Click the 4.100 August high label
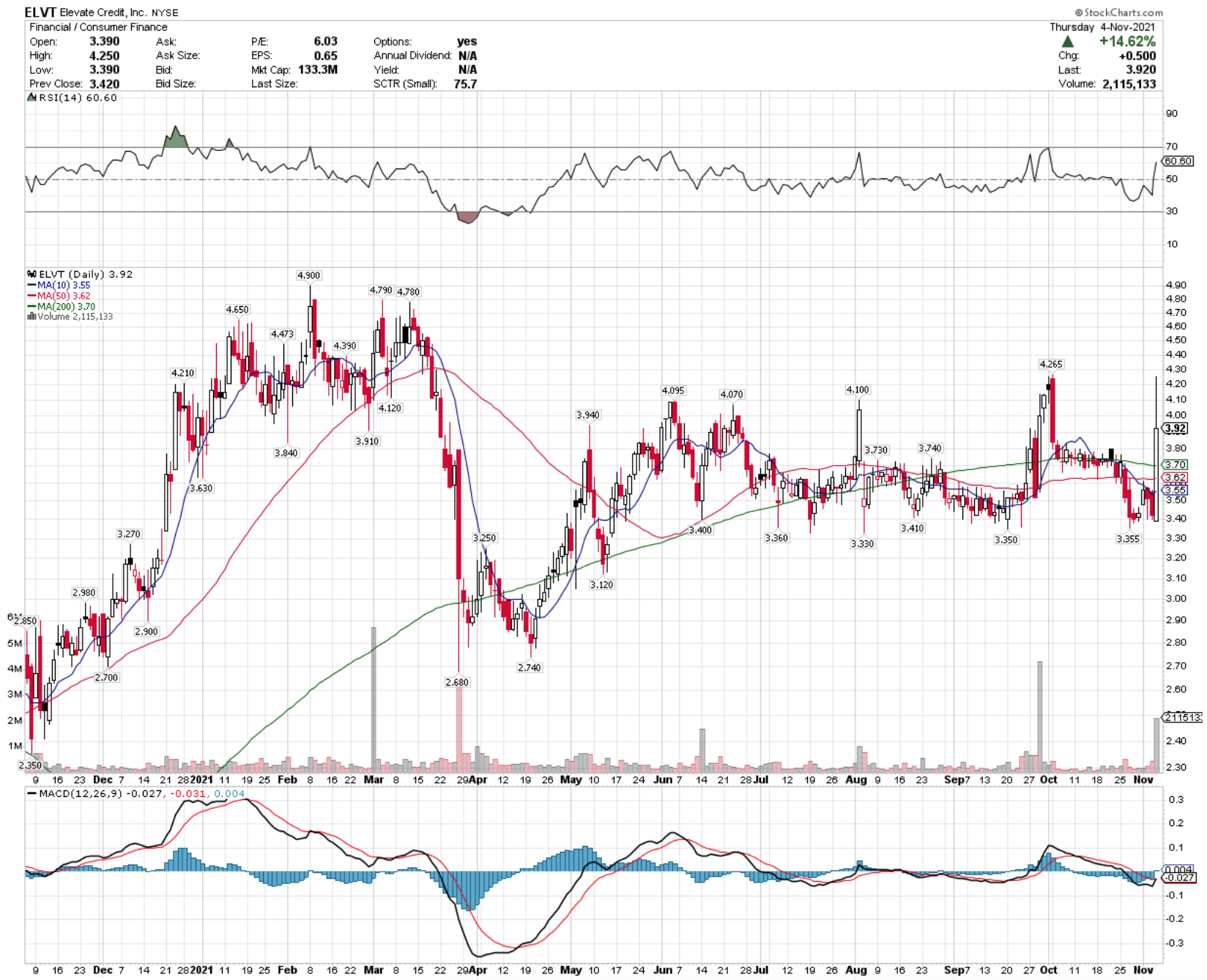Viewport: 1207px width, 980px height. [x=858, y=390]
